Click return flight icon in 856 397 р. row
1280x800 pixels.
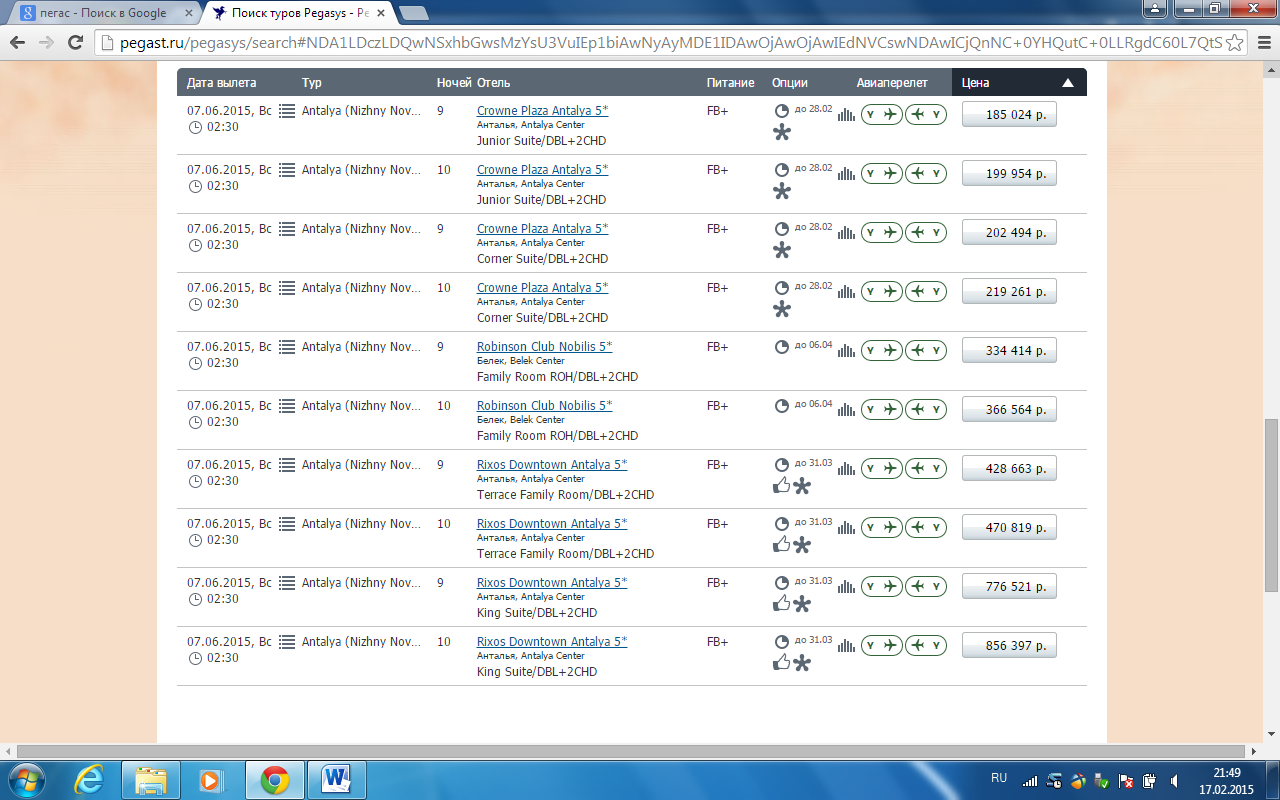point(926,646)
